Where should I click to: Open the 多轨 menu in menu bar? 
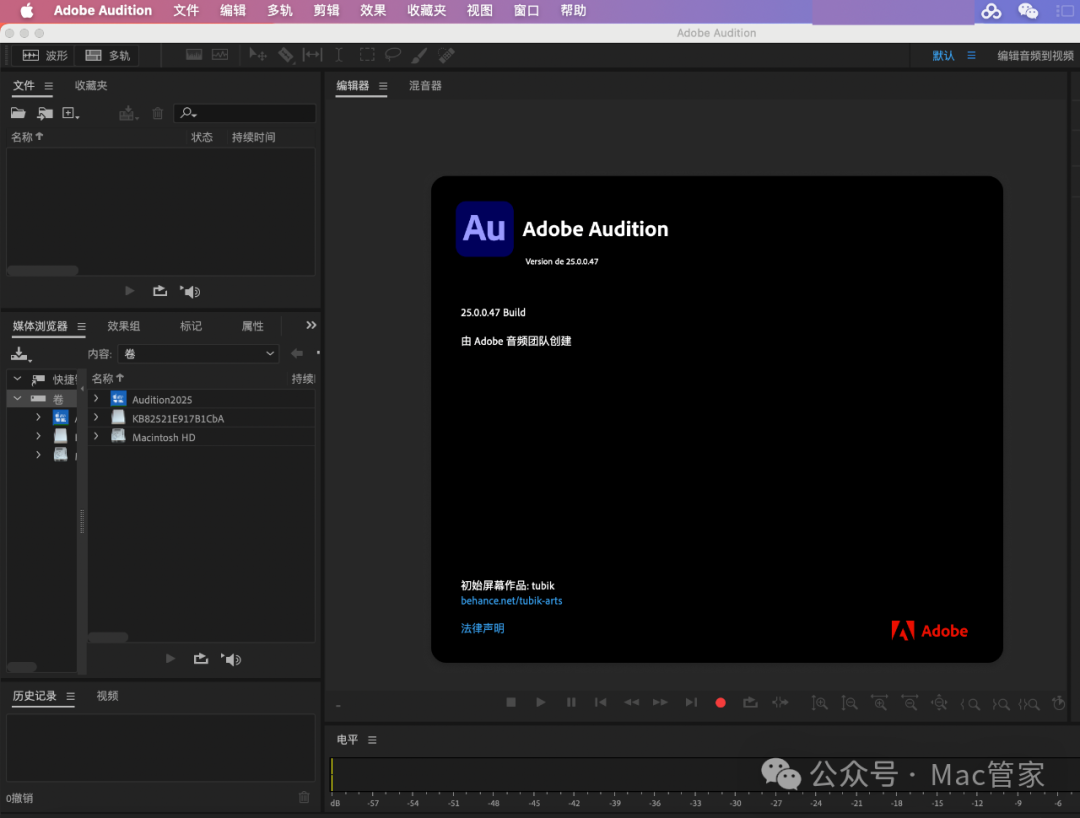280,10
